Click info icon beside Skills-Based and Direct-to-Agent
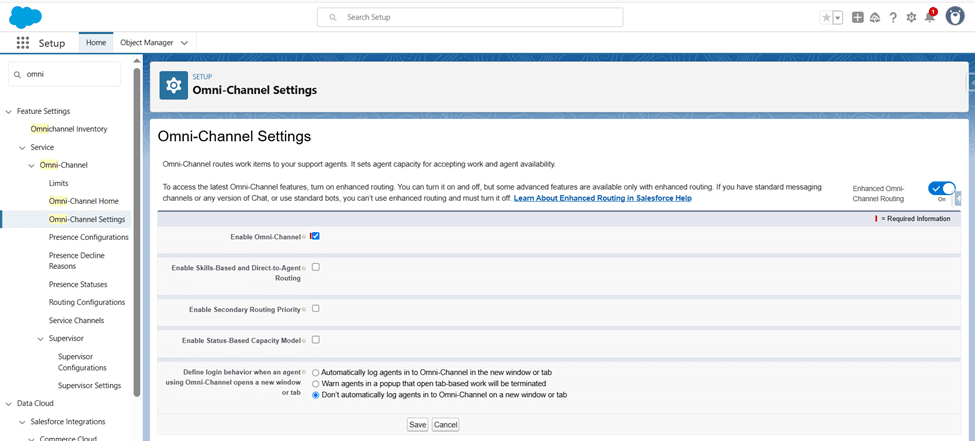Viewport: 975px width, 441px height. pyautogui.click(x=304, y=268)
